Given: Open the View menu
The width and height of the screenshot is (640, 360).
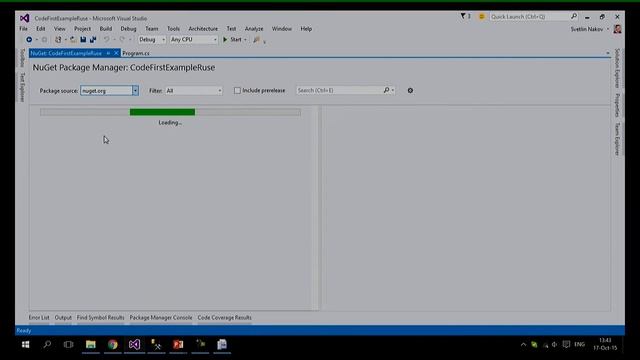Looking at the screenshot, I should click(60, 29).
